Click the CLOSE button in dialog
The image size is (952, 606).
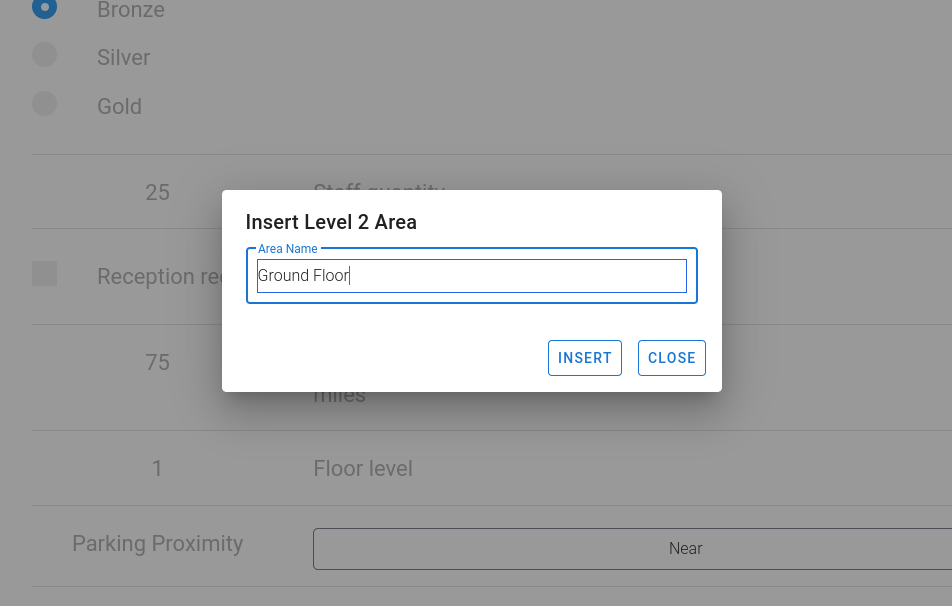tap(672, 358)
